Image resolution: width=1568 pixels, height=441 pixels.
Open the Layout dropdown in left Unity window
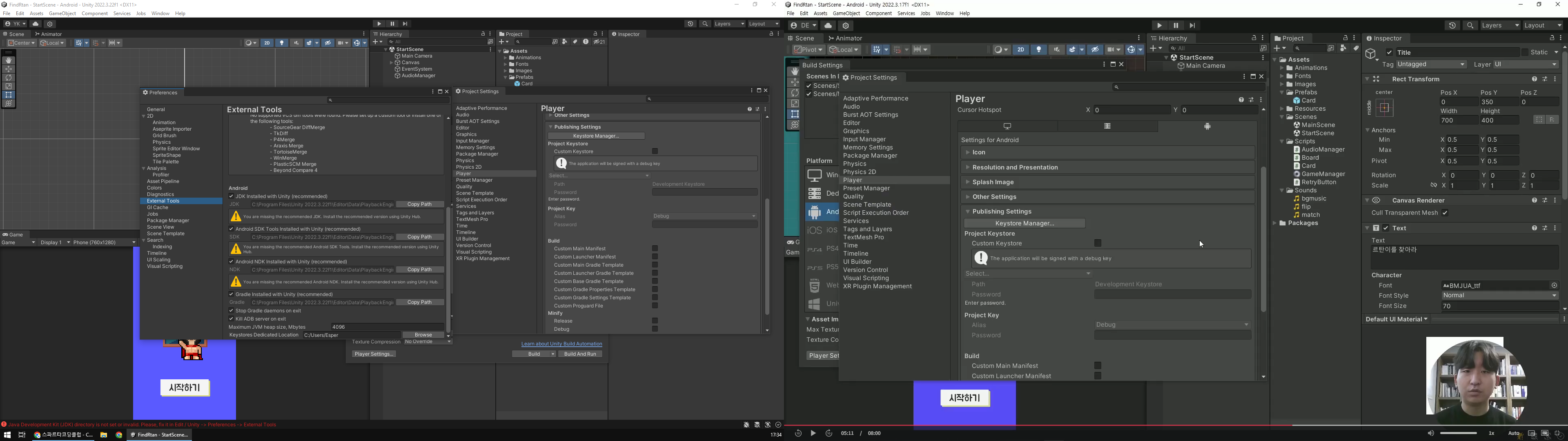764,24
